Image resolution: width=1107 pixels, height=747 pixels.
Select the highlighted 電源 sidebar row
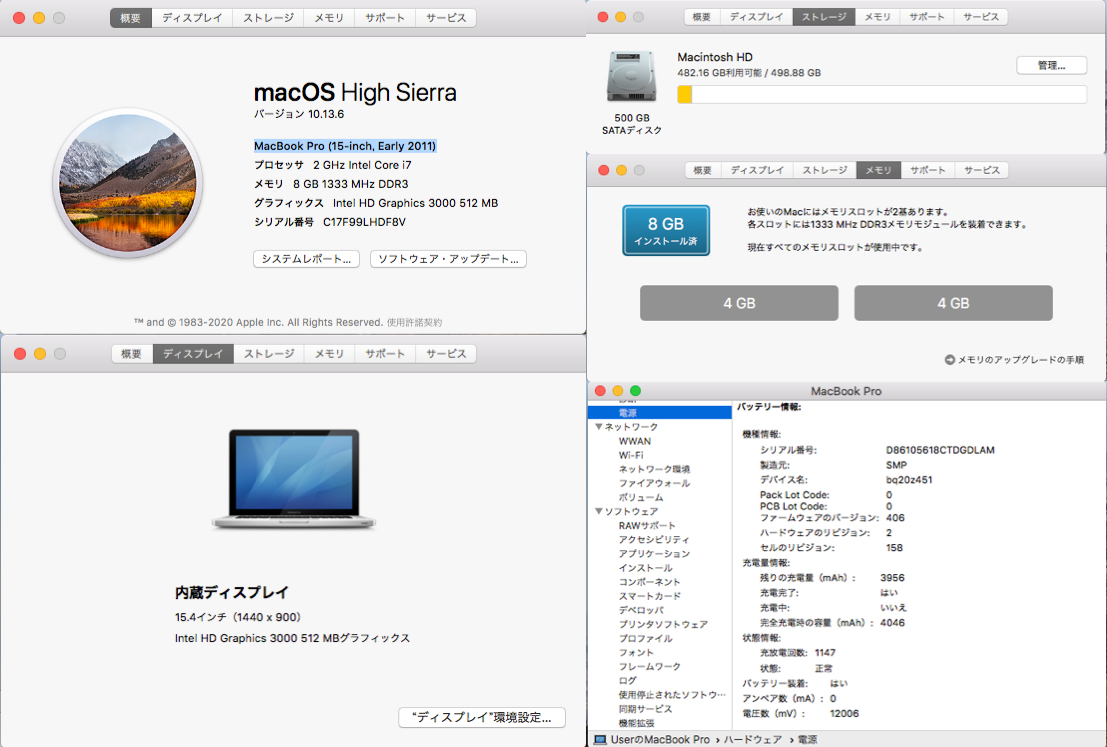(659, 412)
